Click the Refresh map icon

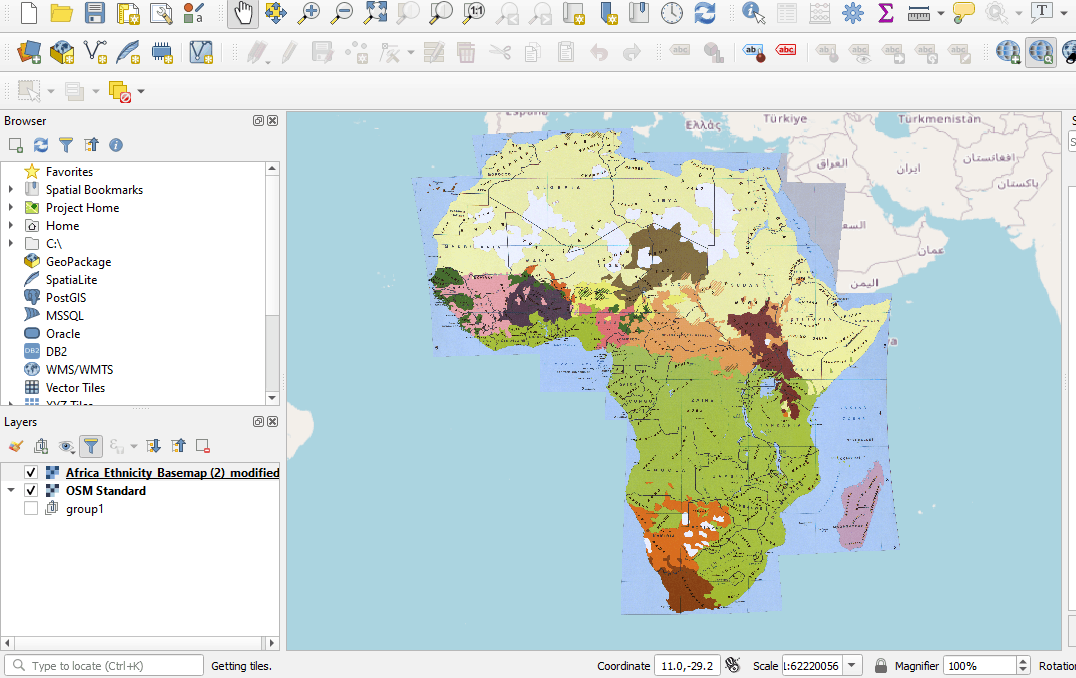pos(705,13)
